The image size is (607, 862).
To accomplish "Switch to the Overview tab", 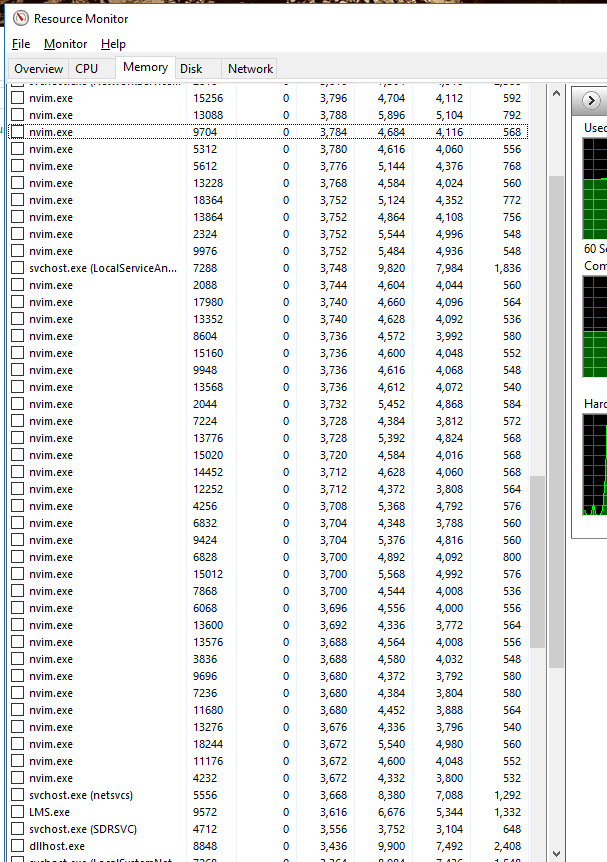I will [x=38, y=69].
